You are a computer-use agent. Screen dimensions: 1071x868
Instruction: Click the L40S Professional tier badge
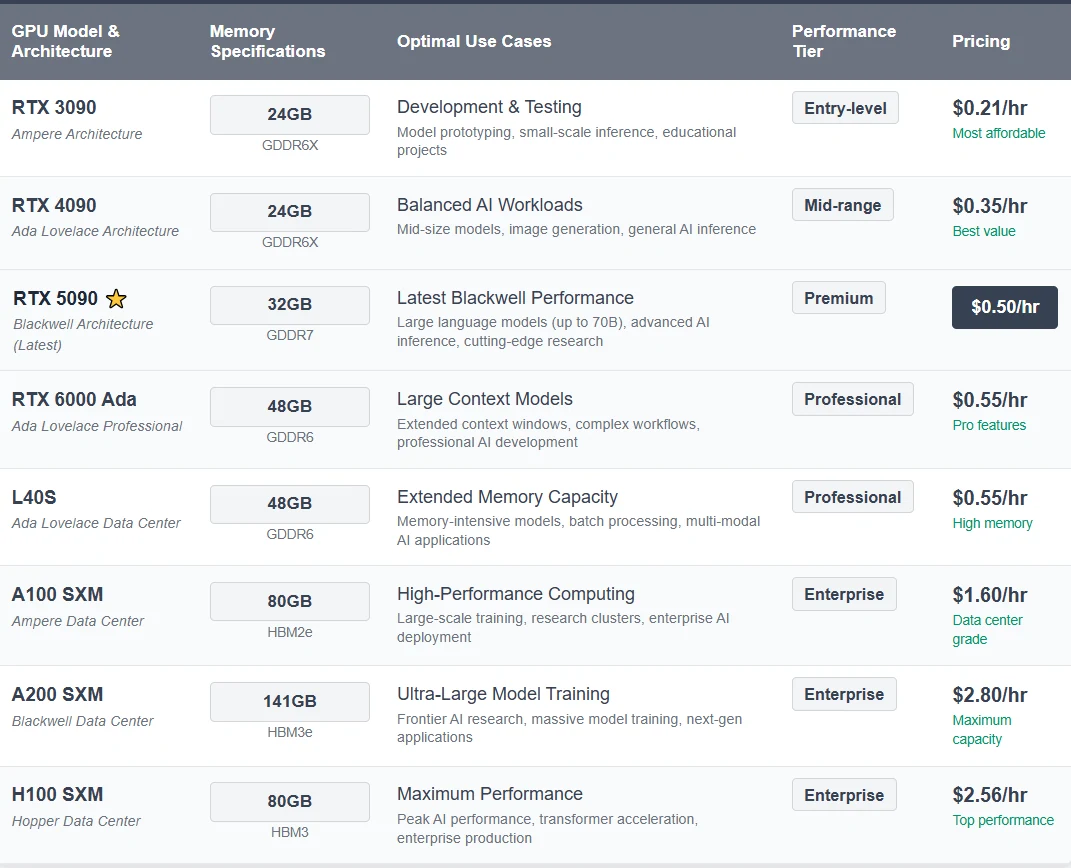click(x=852, y=497)
